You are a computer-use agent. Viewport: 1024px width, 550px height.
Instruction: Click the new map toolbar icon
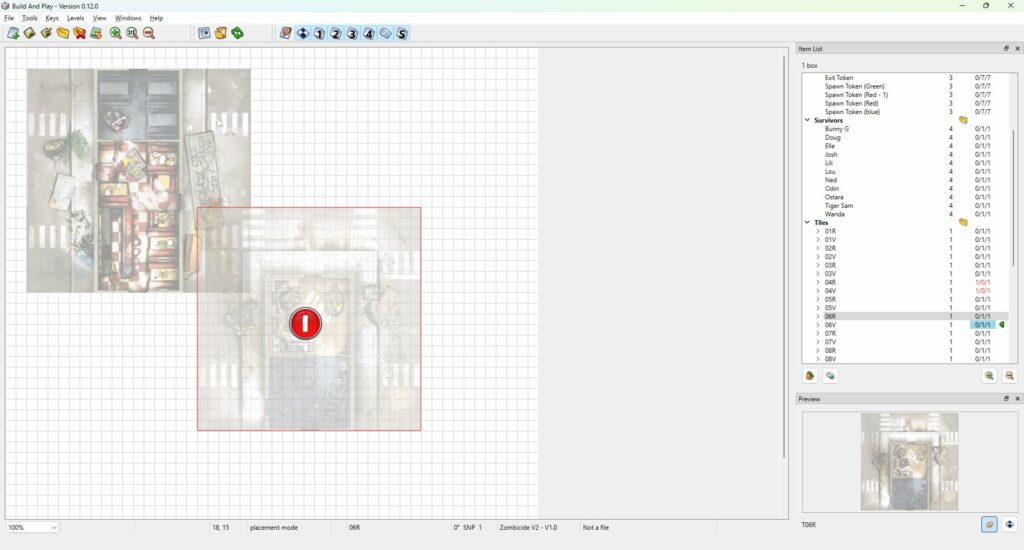[13, 33]
